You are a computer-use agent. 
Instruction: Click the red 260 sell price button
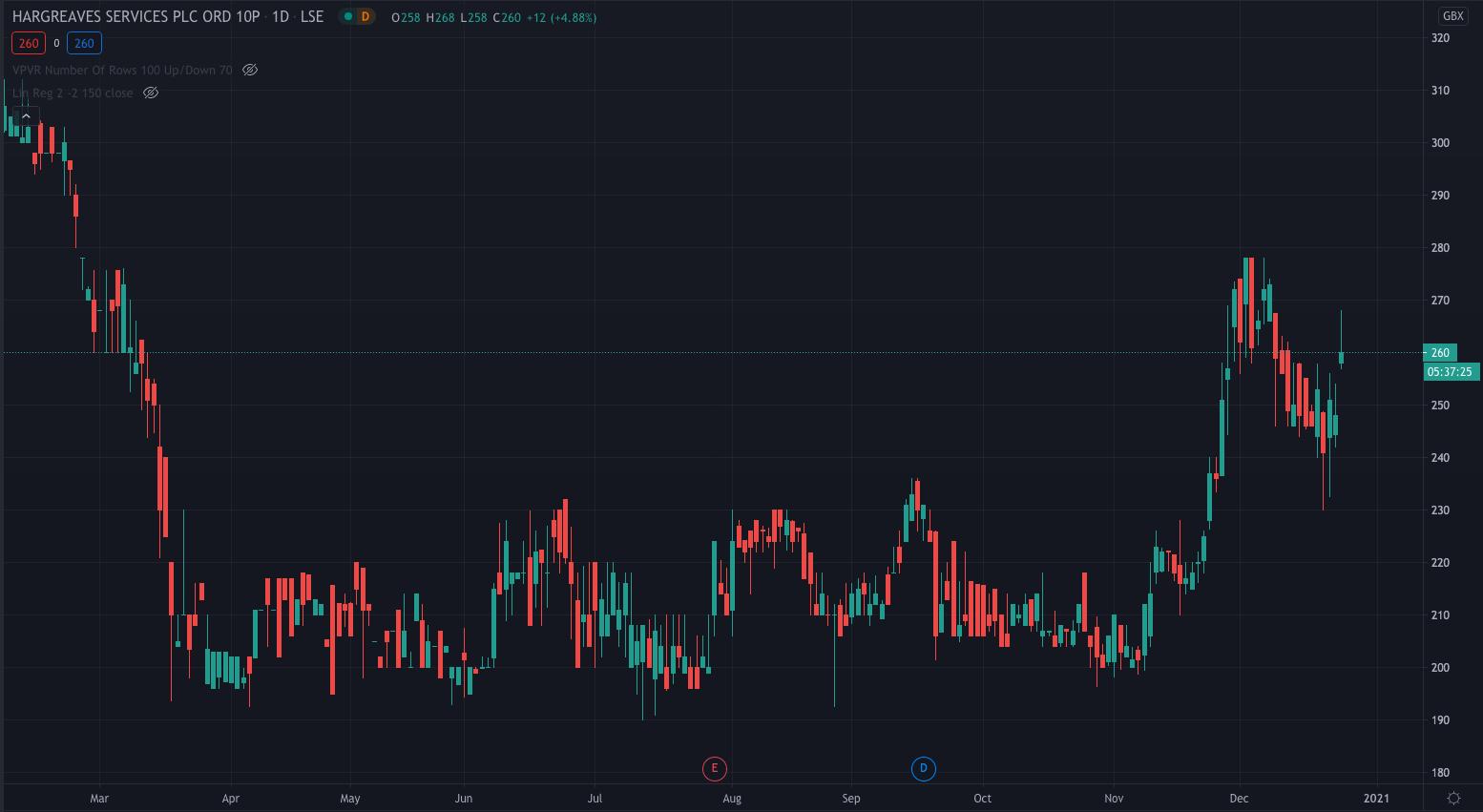(x=29, y=43)
